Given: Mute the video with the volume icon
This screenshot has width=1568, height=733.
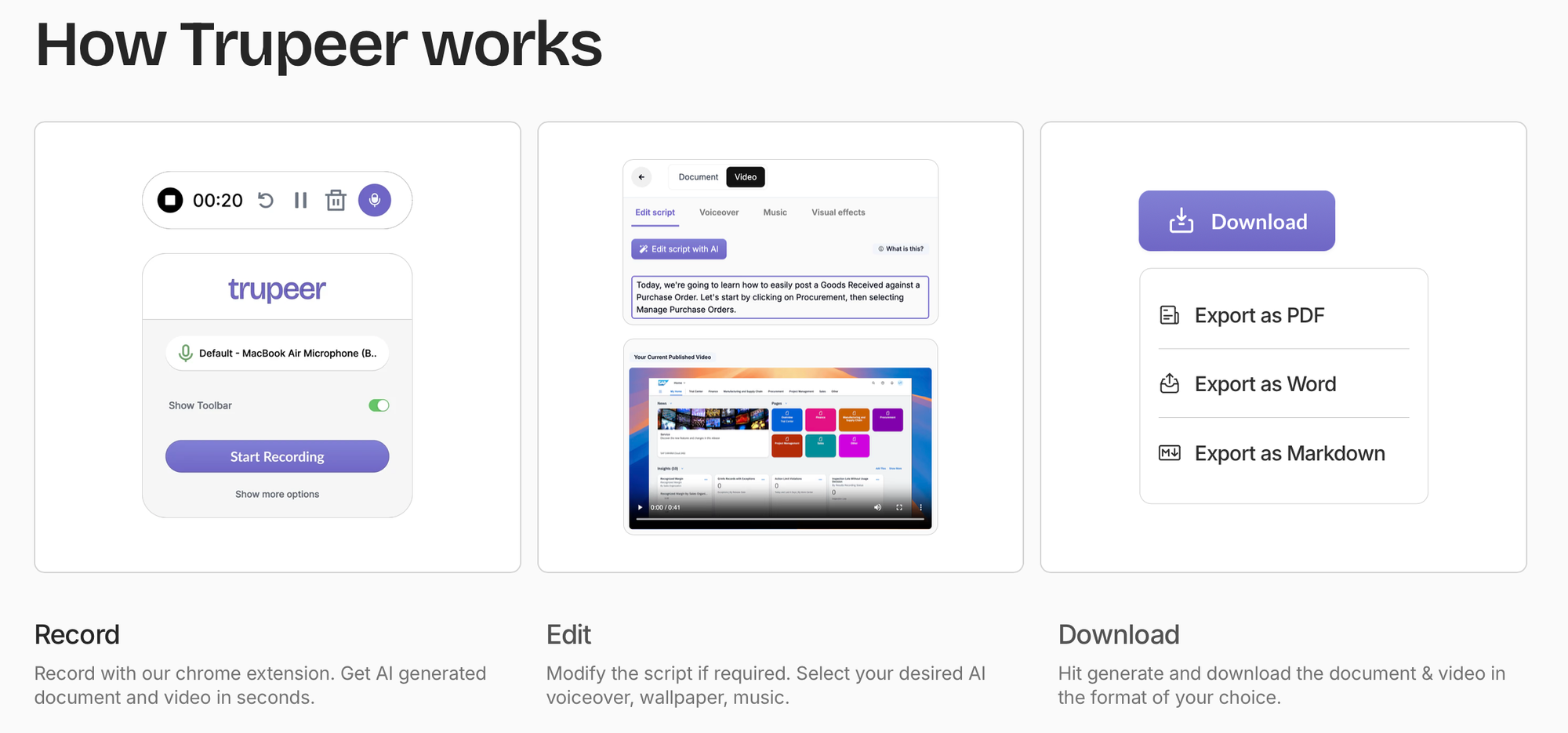Looking at the screenshot, I should 877,507.
